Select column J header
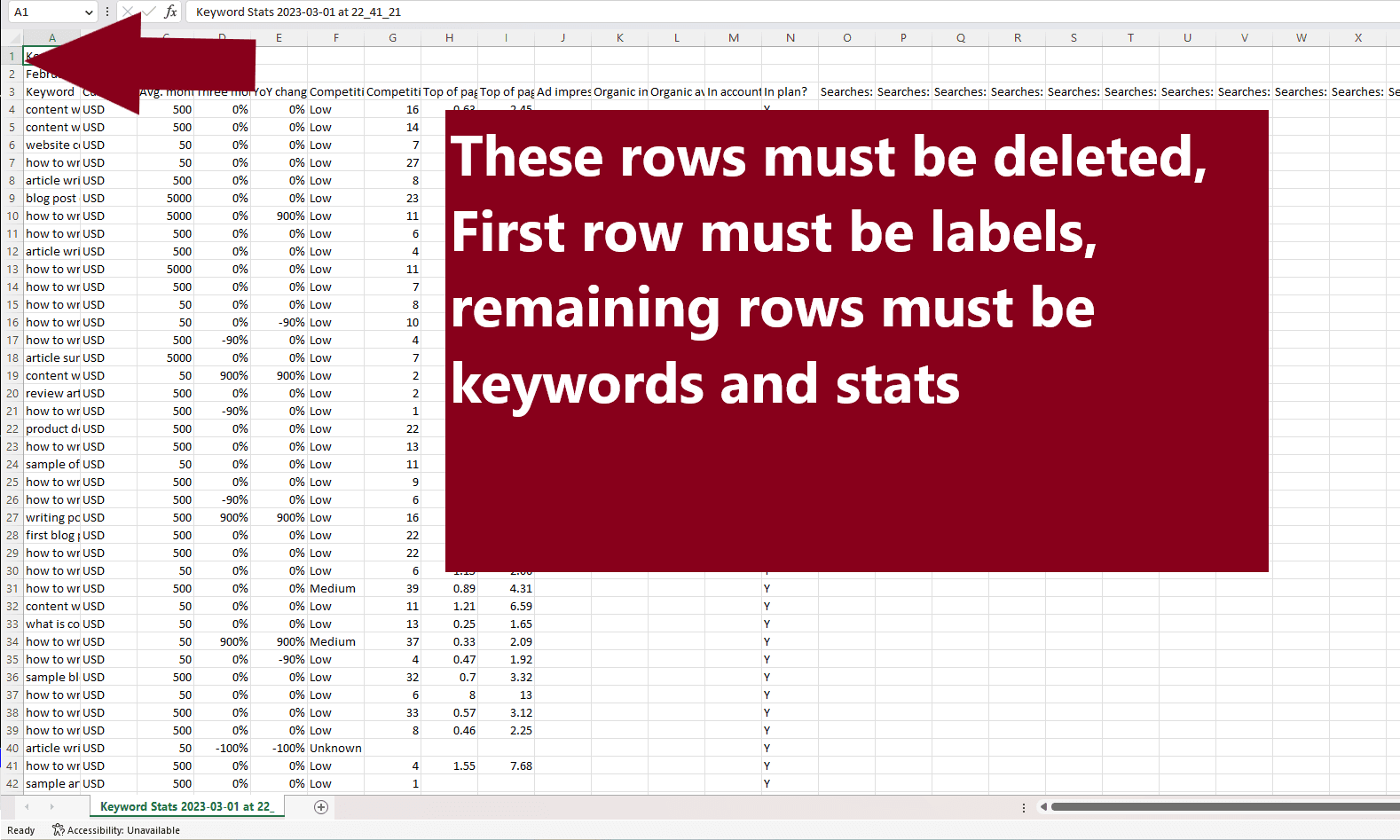Viewport: 1400px width, 840px height. tap(562, 37)
